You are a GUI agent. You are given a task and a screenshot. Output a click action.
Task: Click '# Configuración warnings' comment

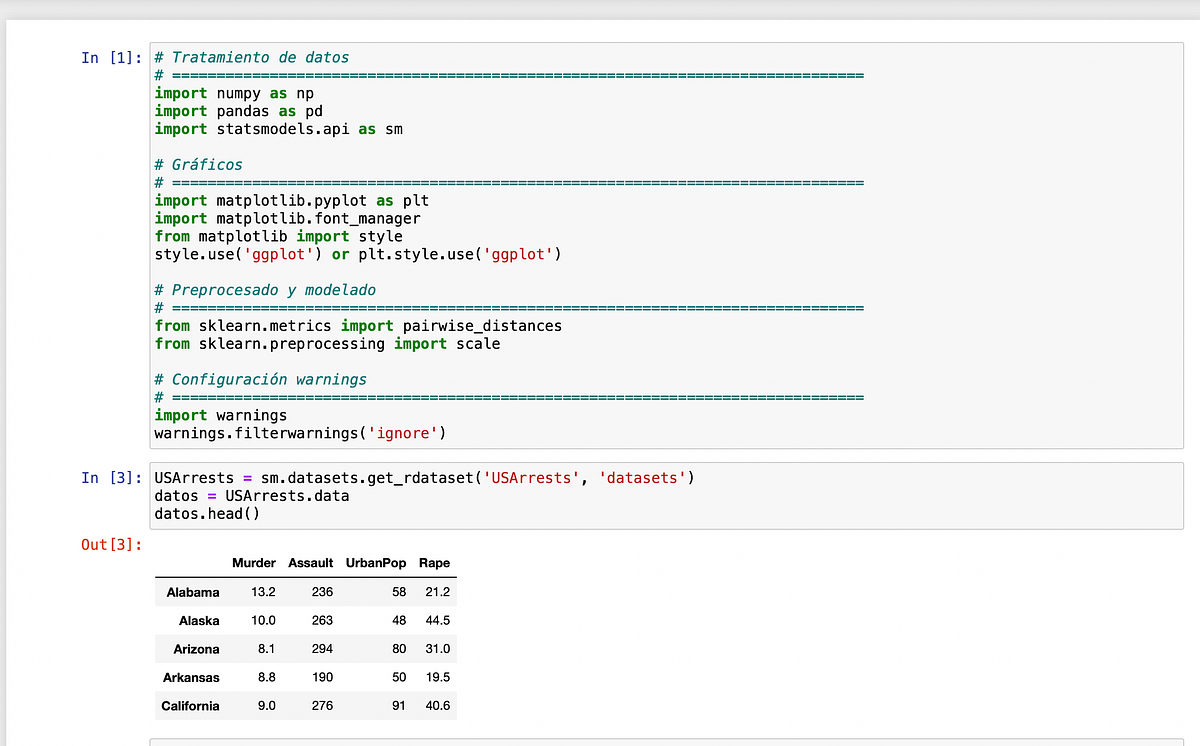click(261, 380)
